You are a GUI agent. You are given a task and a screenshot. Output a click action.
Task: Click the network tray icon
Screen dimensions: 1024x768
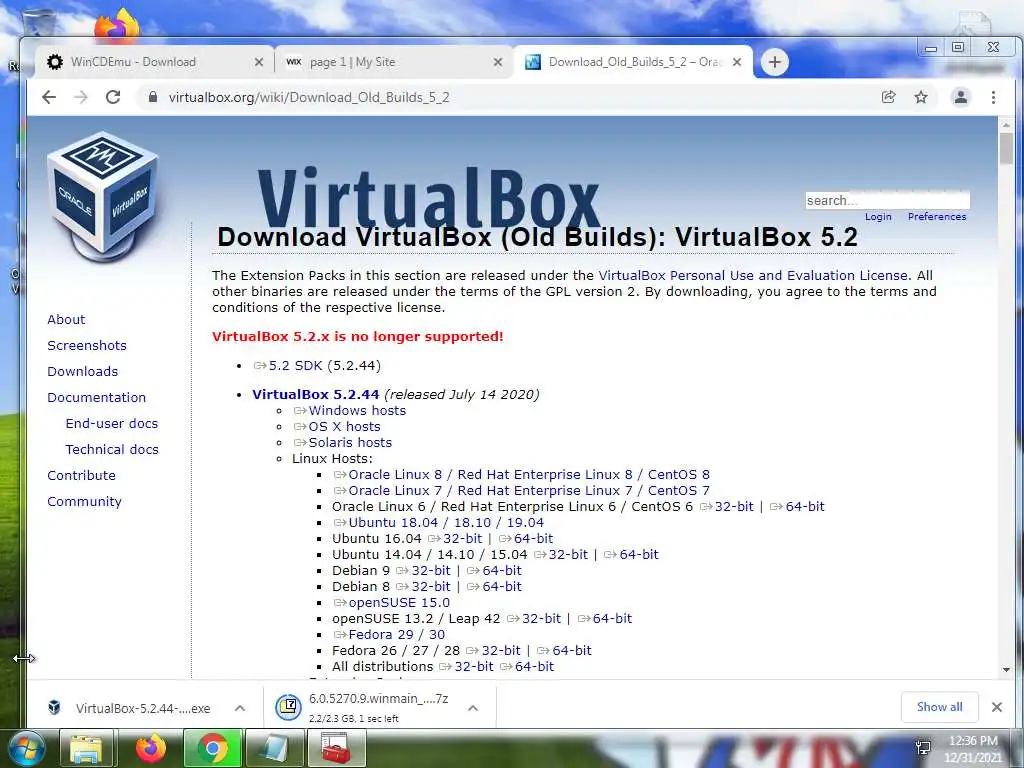click(x=923, y=748)
